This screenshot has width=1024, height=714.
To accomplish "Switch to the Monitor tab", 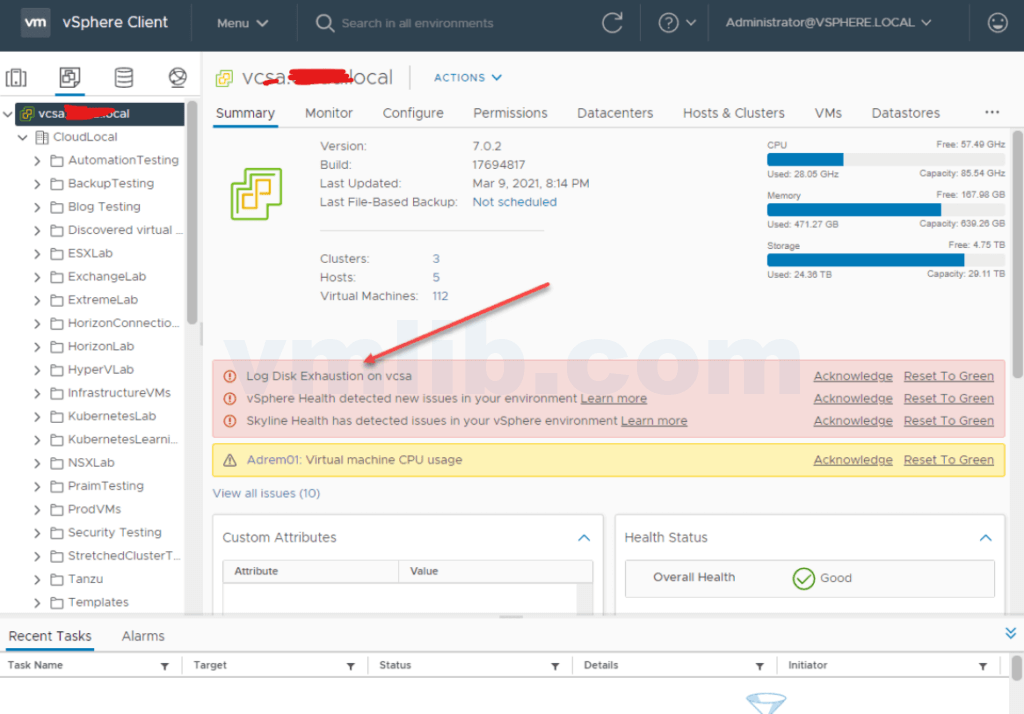I will [x=329, y=113].
